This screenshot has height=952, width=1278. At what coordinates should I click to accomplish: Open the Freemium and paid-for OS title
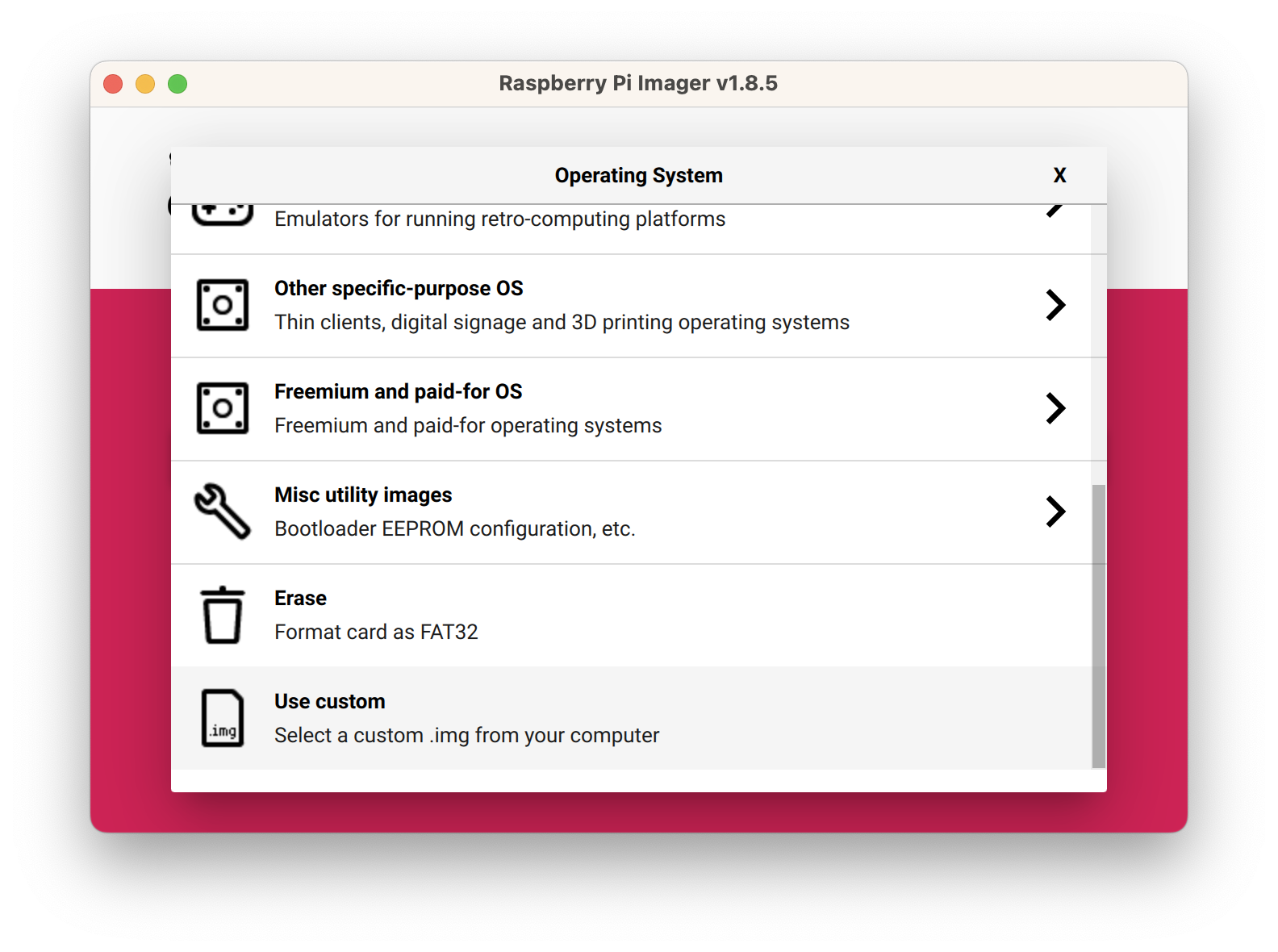(x=398, y=392)
